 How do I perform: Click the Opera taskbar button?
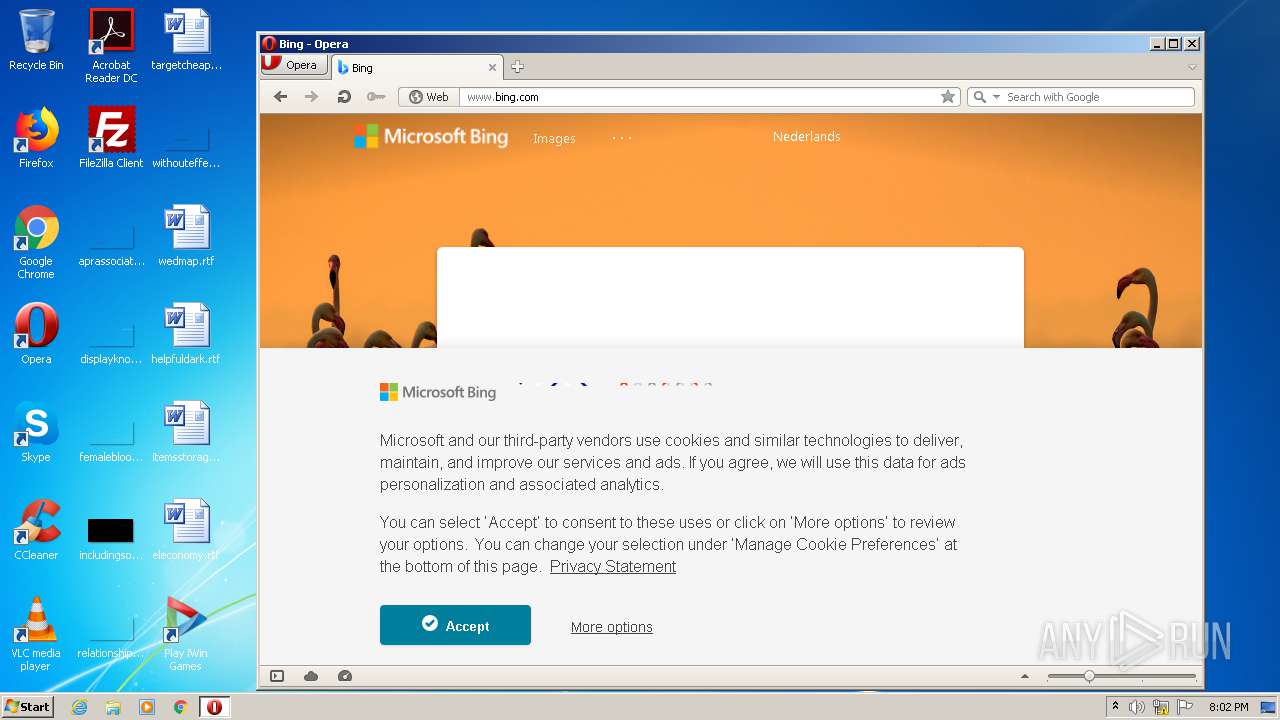[214, 707]
